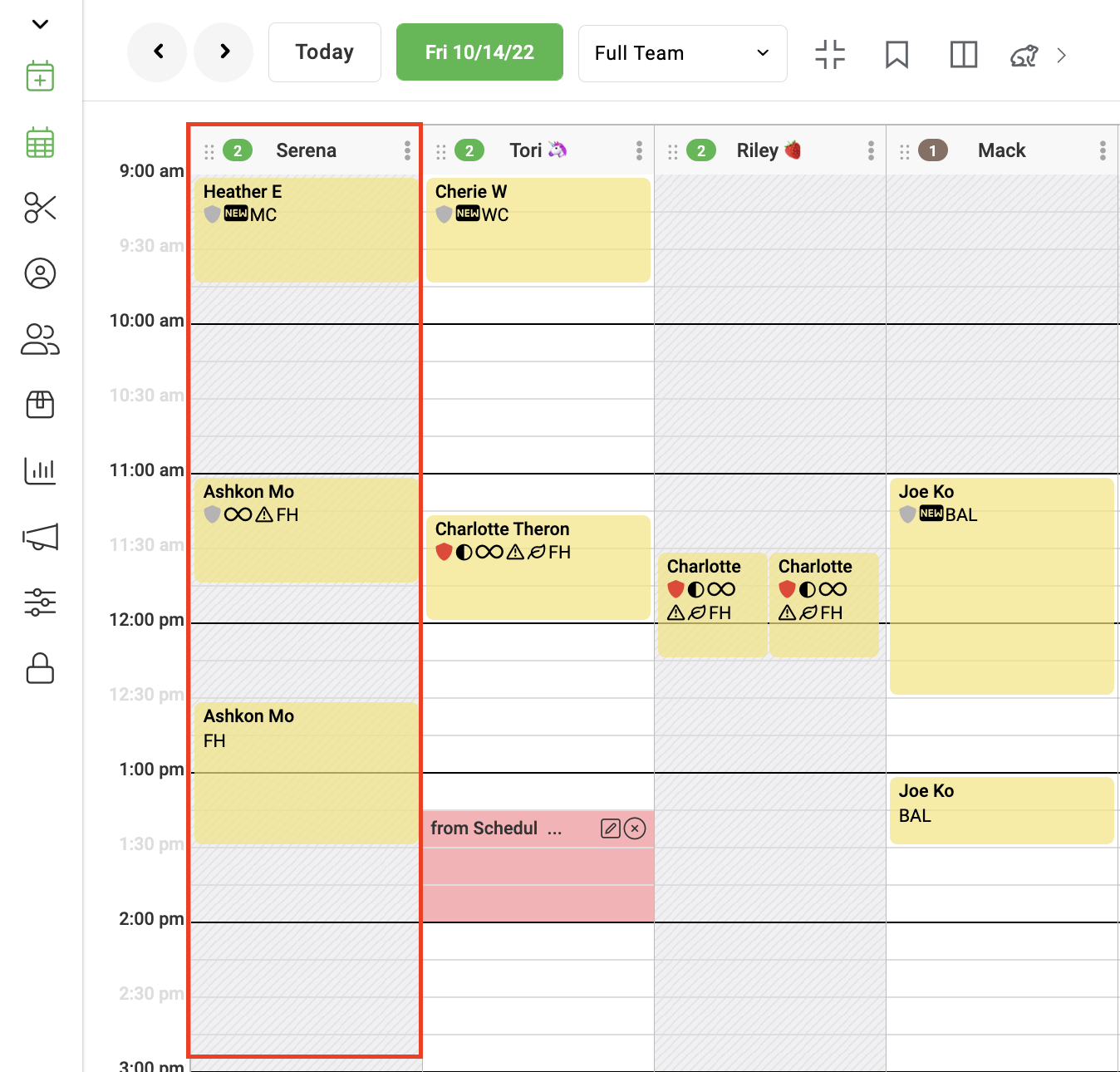Click 9:00 am time label
The image size is (1120, 1072).
pyautogui.click(x=151, y=171)
